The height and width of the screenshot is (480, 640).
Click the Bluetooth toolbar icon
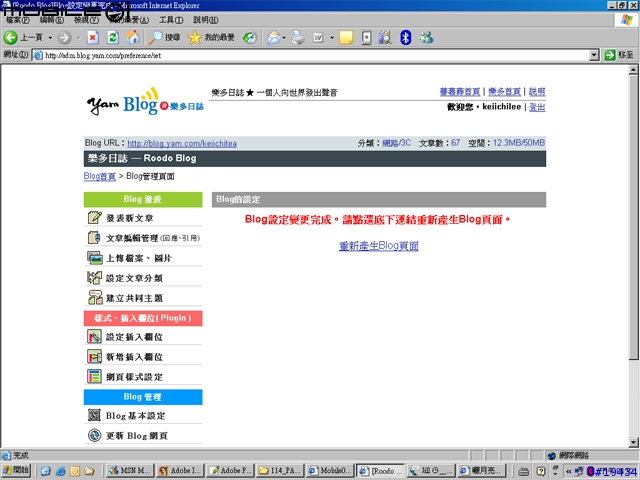click(405, 38)
